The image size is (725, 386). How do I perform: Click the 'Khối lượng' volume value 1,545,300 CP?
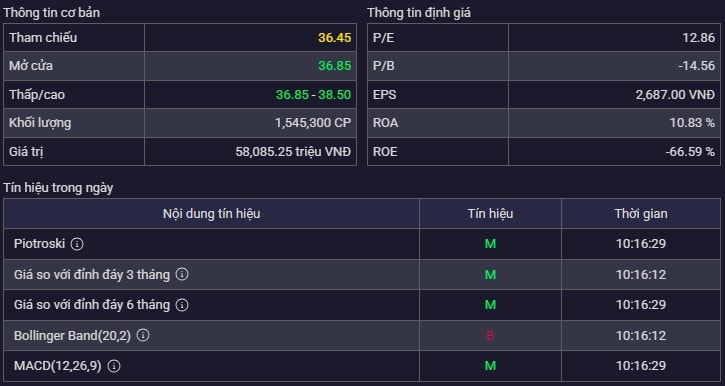[x=313, y=123]
